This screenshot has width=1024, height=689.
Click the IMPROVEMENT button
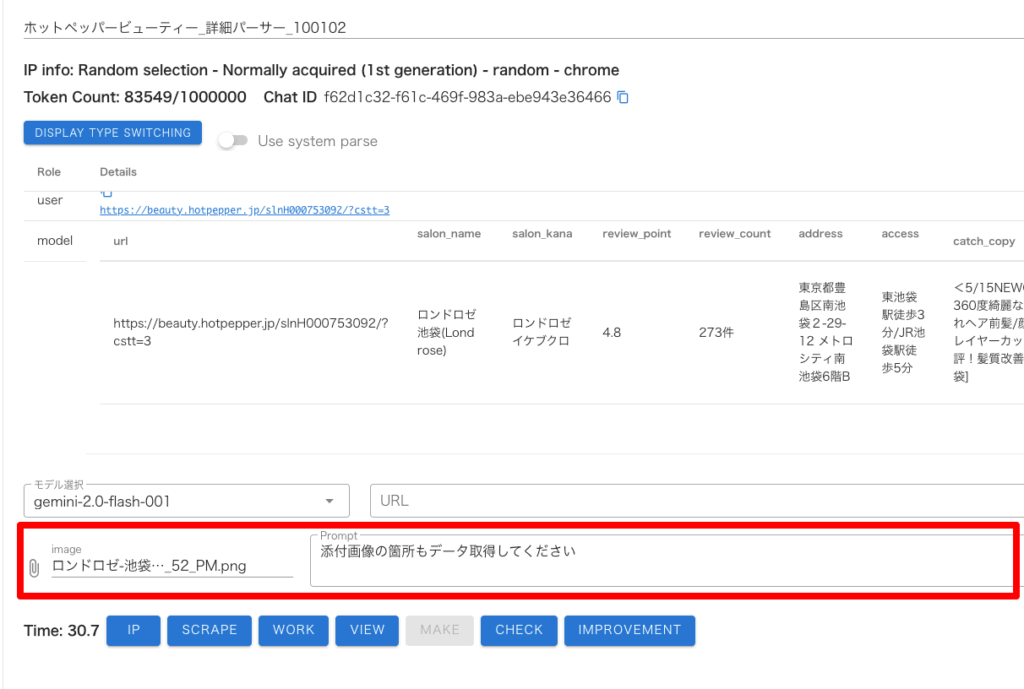point(629,630)
